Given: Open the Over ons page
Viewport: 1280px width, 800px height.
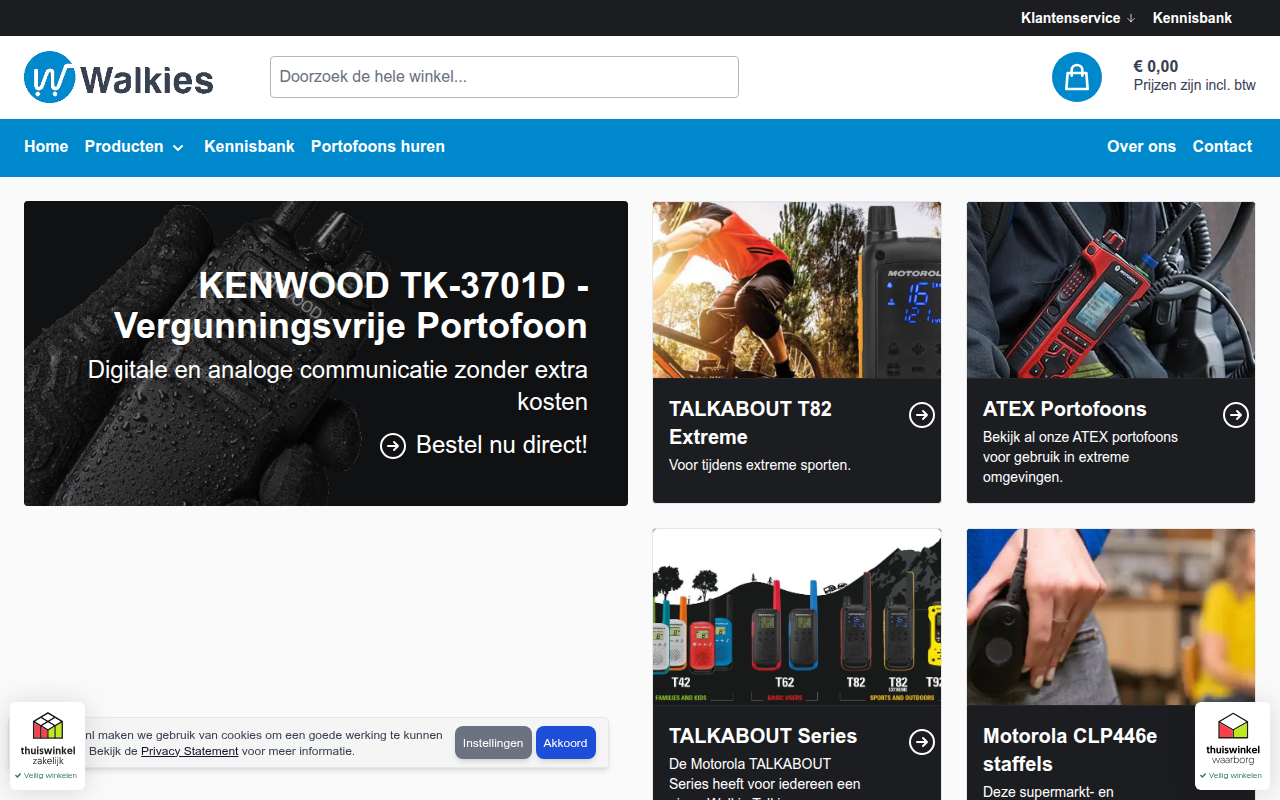Looking at the screenshot, I should 1141,147.
